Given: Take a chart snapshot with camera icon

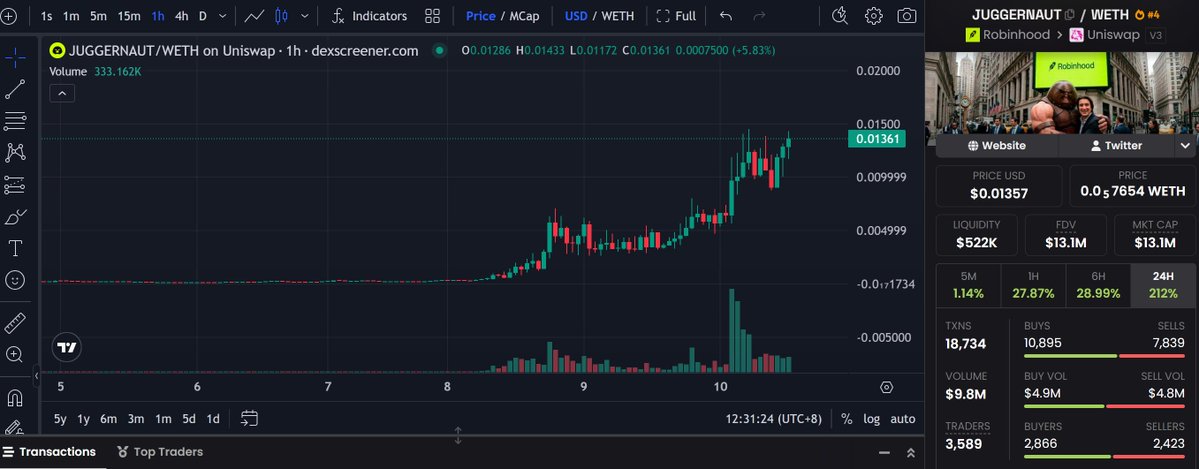Looking at the screenshot, I should [907, 16].
